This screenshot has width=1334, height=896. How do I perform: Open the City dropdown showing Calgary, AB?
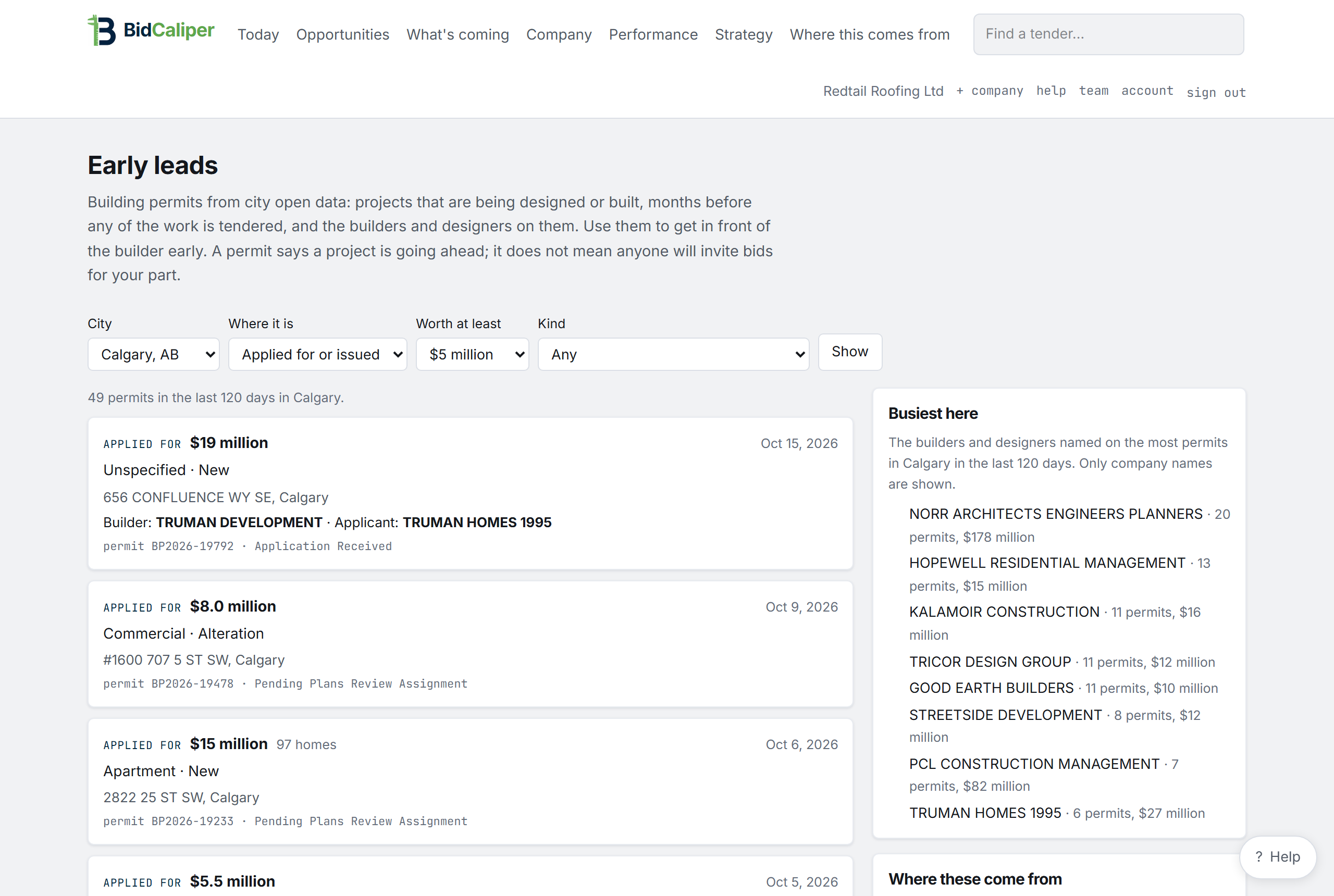tap(153, 354)
